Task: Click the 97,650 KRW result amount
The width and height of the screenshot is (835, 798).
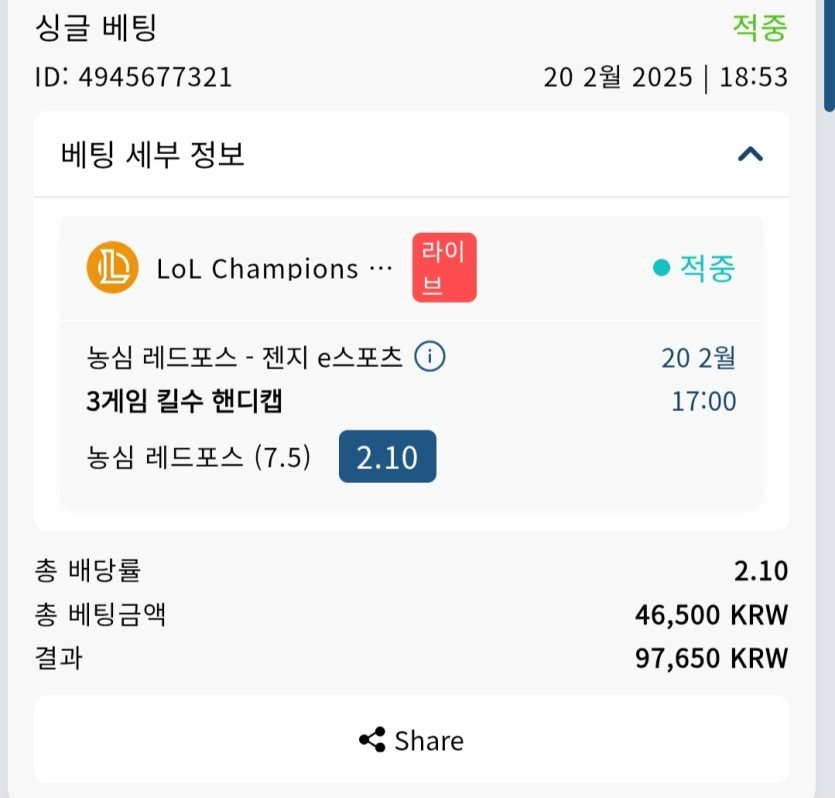Action: pyautogui.click(x=711, y=658)
